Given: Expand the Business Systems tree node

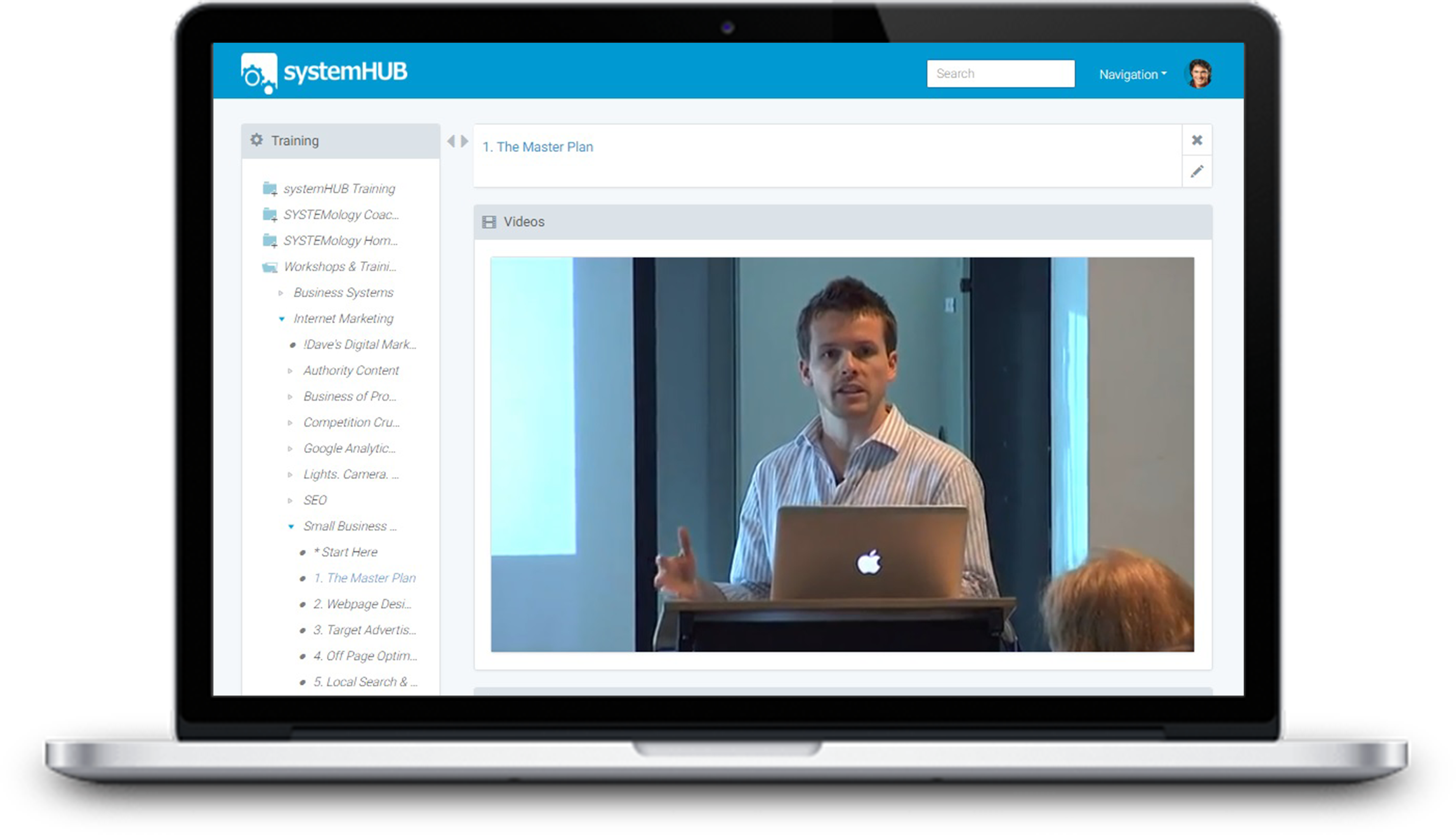Looking at the screenshot, I should 280,293.
